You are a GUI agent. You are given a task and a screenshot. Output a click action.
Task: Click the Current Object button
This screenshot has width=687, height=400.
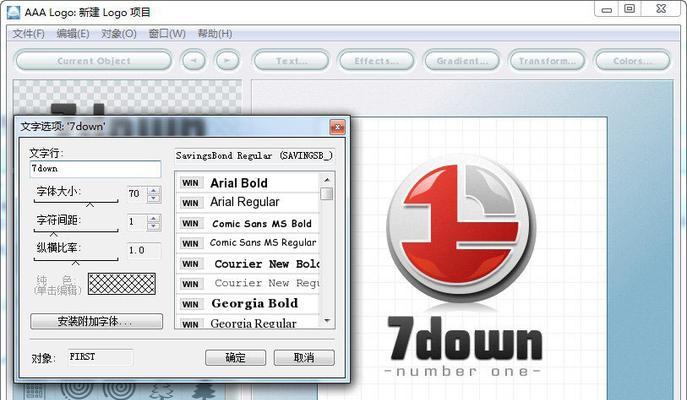pyautogui.click(x=94, y=61)
